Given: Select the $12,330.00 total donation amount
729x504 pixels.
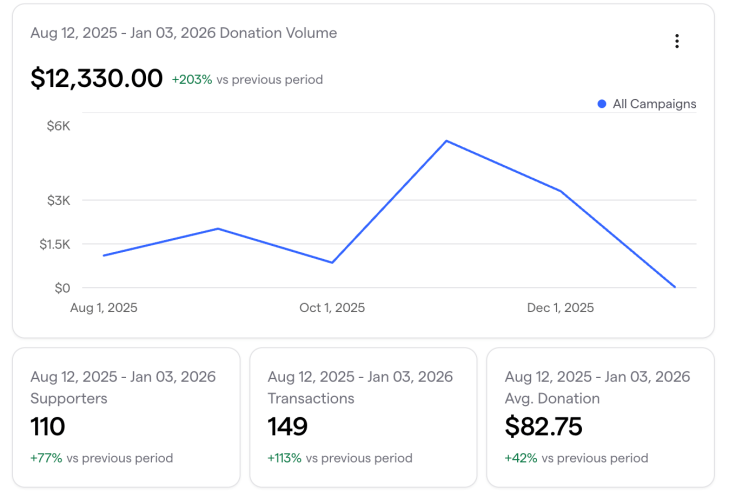Looking at the screenshot, I should coord(97,78).
